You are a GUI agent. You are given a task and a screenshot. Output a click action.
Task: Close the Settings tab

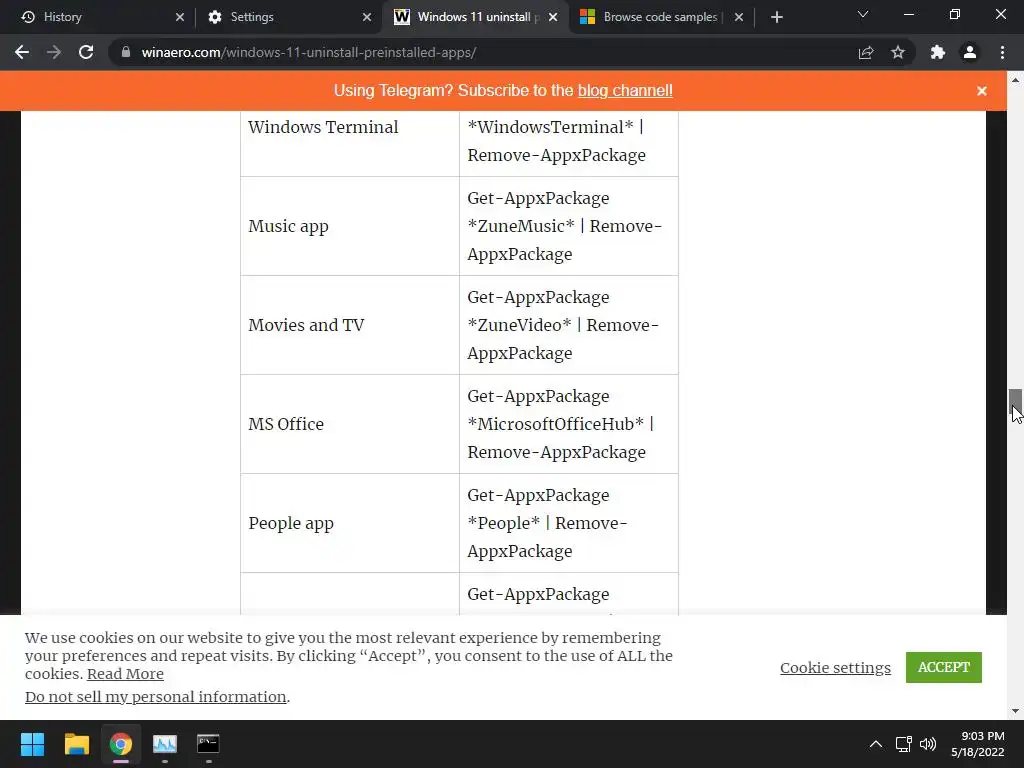pyautogui.click(x=366, y=17)
